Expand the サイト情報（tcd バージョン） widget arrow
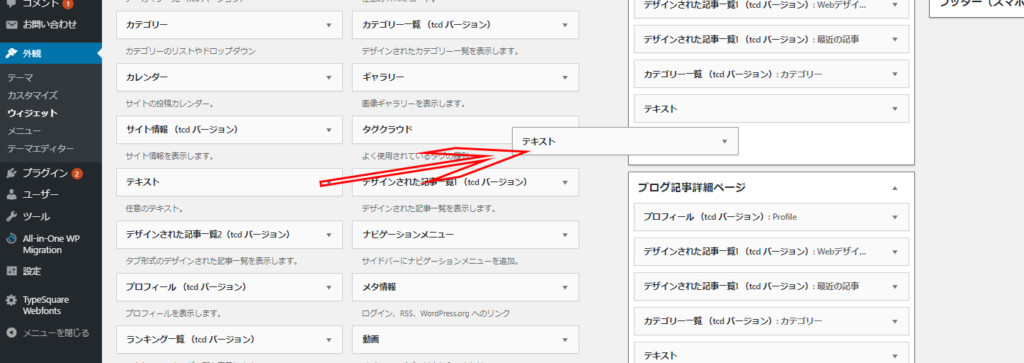The height and width of the screenshot is (363, 1024). pyautogui.click(x=328, y=130)
